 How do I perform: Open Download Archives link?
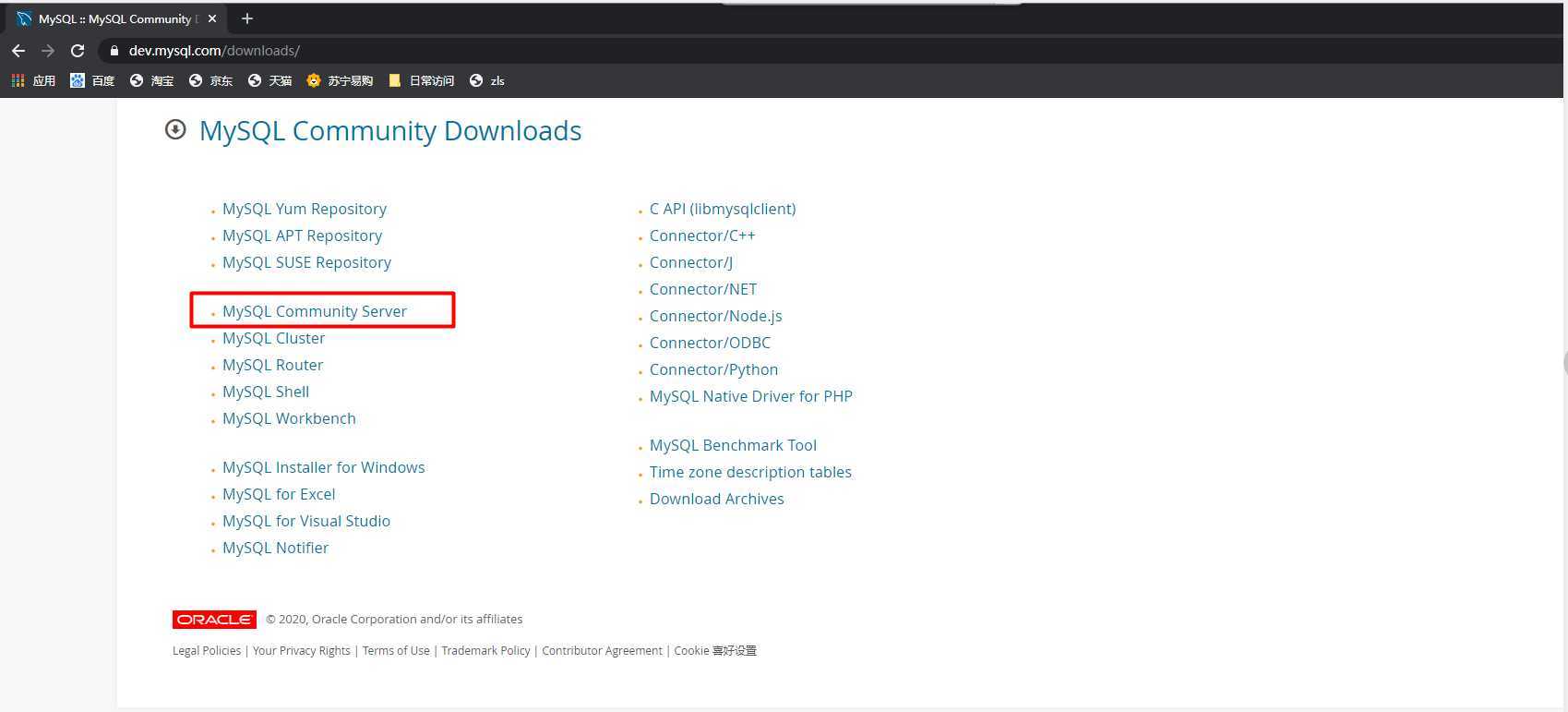click(x=717, y=499)
